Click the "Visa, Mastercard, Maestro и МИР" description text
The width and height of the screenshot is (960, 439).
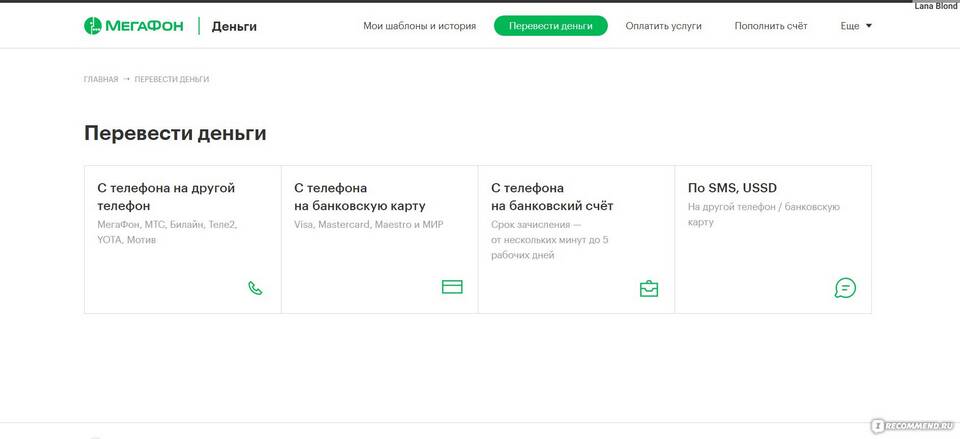coord(368,225)
